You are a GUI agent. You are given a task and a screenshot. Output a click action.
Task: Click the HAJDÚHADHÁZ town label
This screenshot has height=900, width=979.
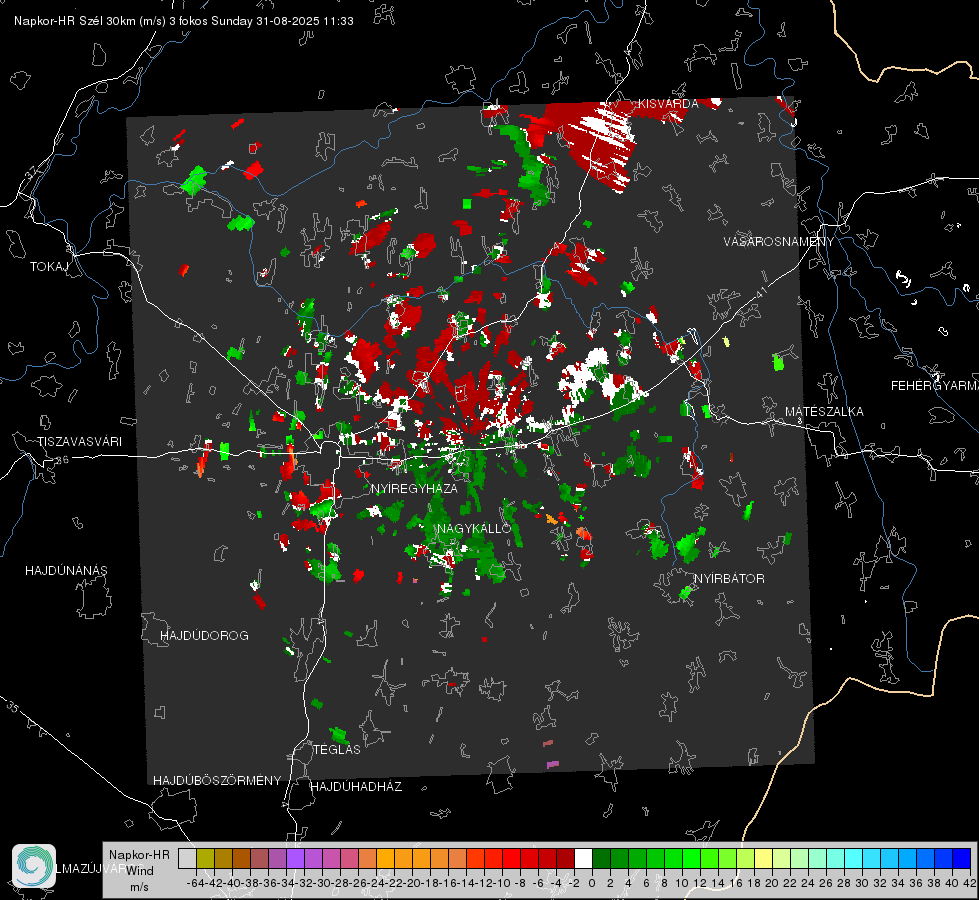point(356,786)
